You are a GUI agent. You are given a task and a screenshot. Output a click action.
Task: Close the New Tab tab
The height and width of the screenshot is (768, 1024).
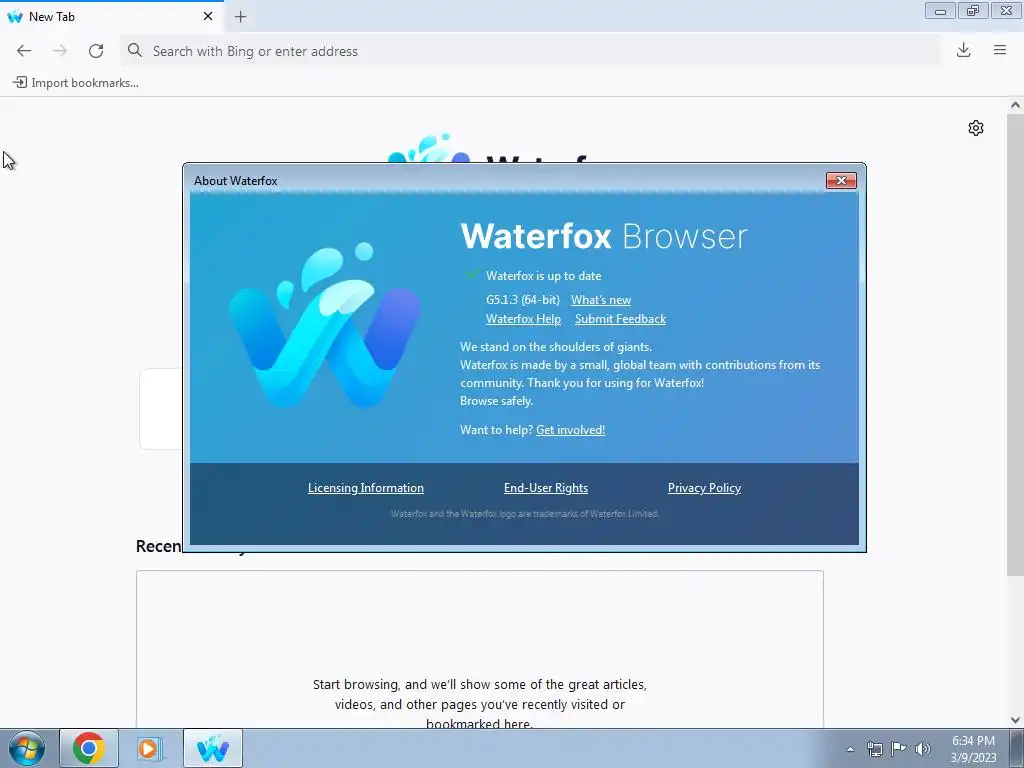point(208,16)
